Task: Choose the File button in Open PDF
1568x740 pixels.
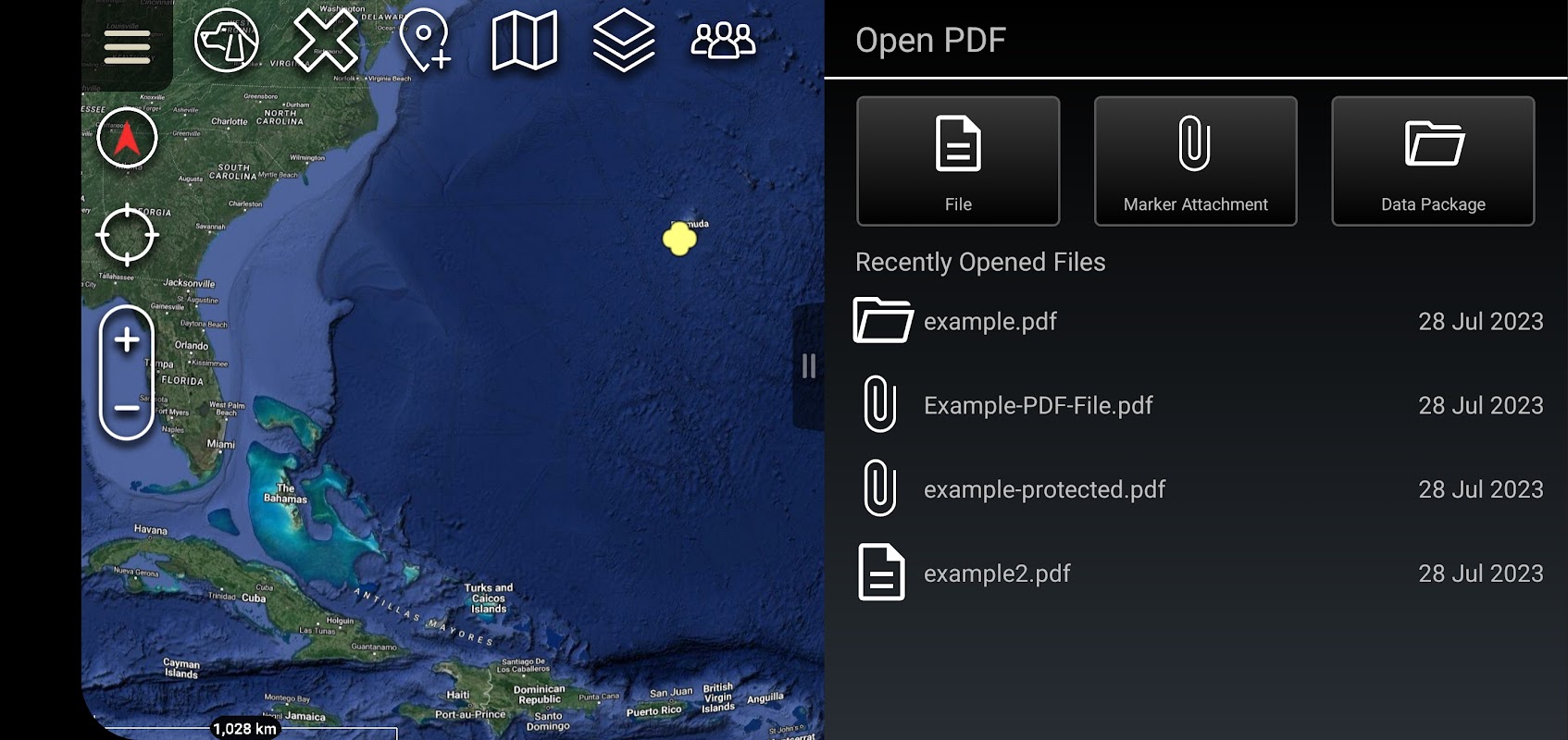Action: (958, 161)
